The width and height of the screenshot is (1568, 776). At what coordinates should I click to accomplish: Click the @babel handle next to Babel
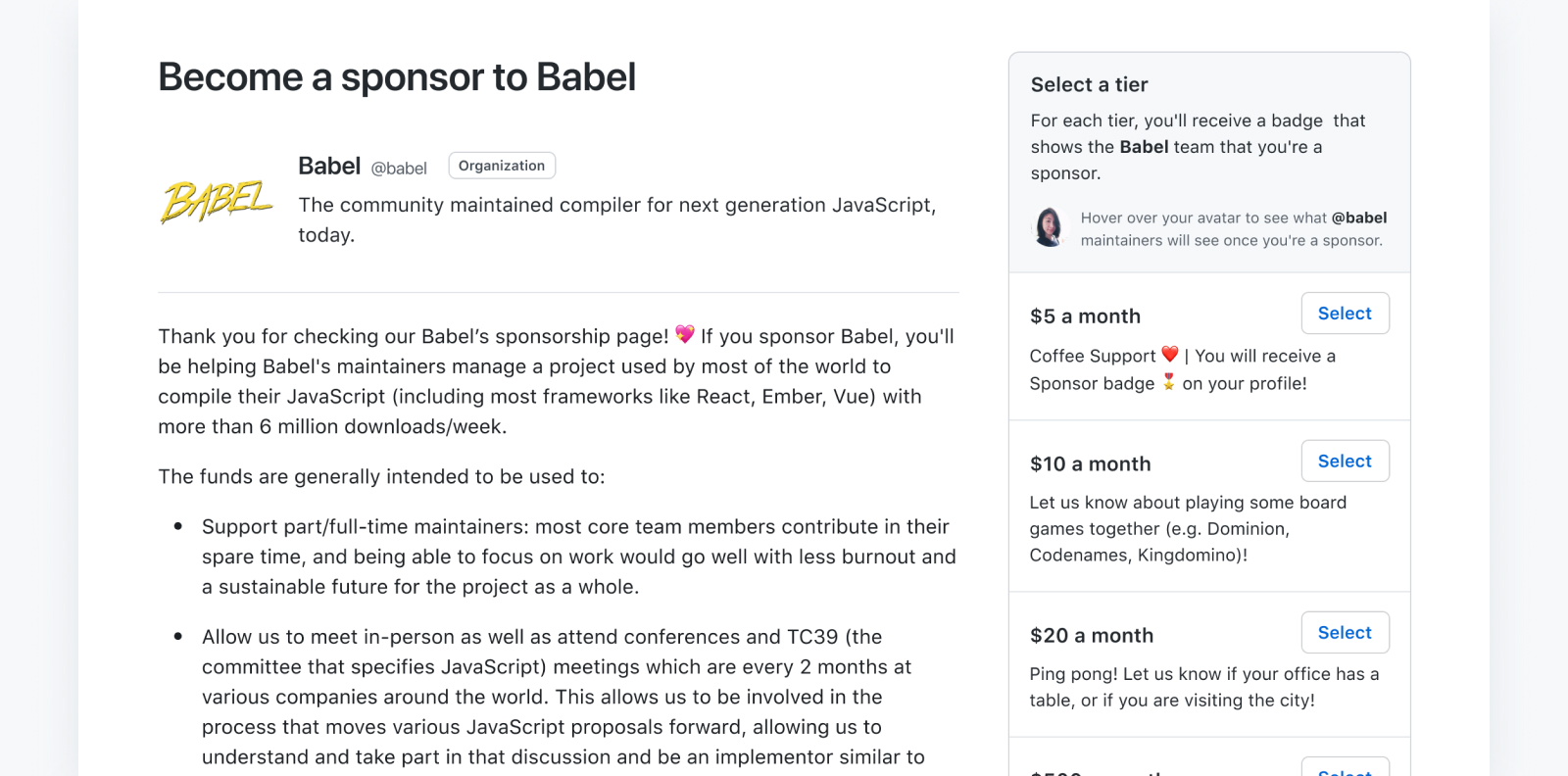399,169
